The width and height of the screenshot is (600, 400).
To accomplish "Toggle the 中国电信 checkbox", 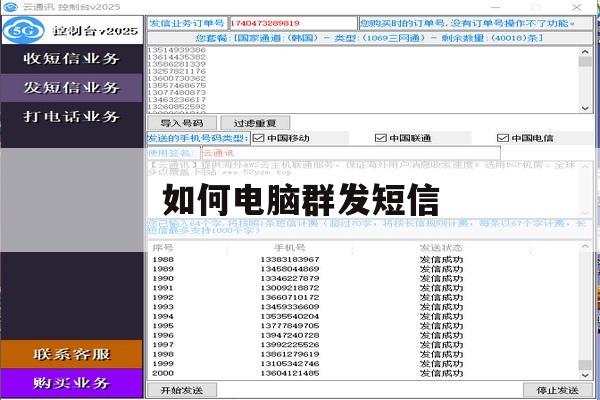I will tap(502, 138).
